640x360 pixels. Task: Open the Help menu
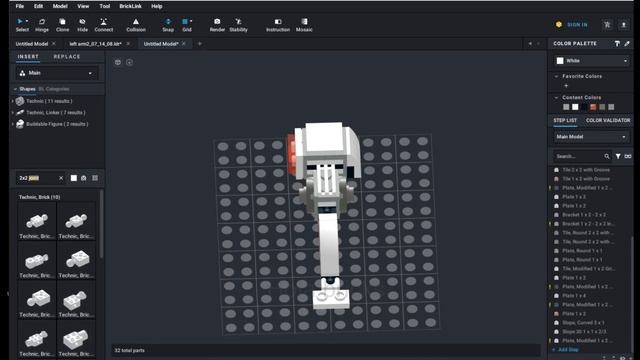tap(157, 6)
